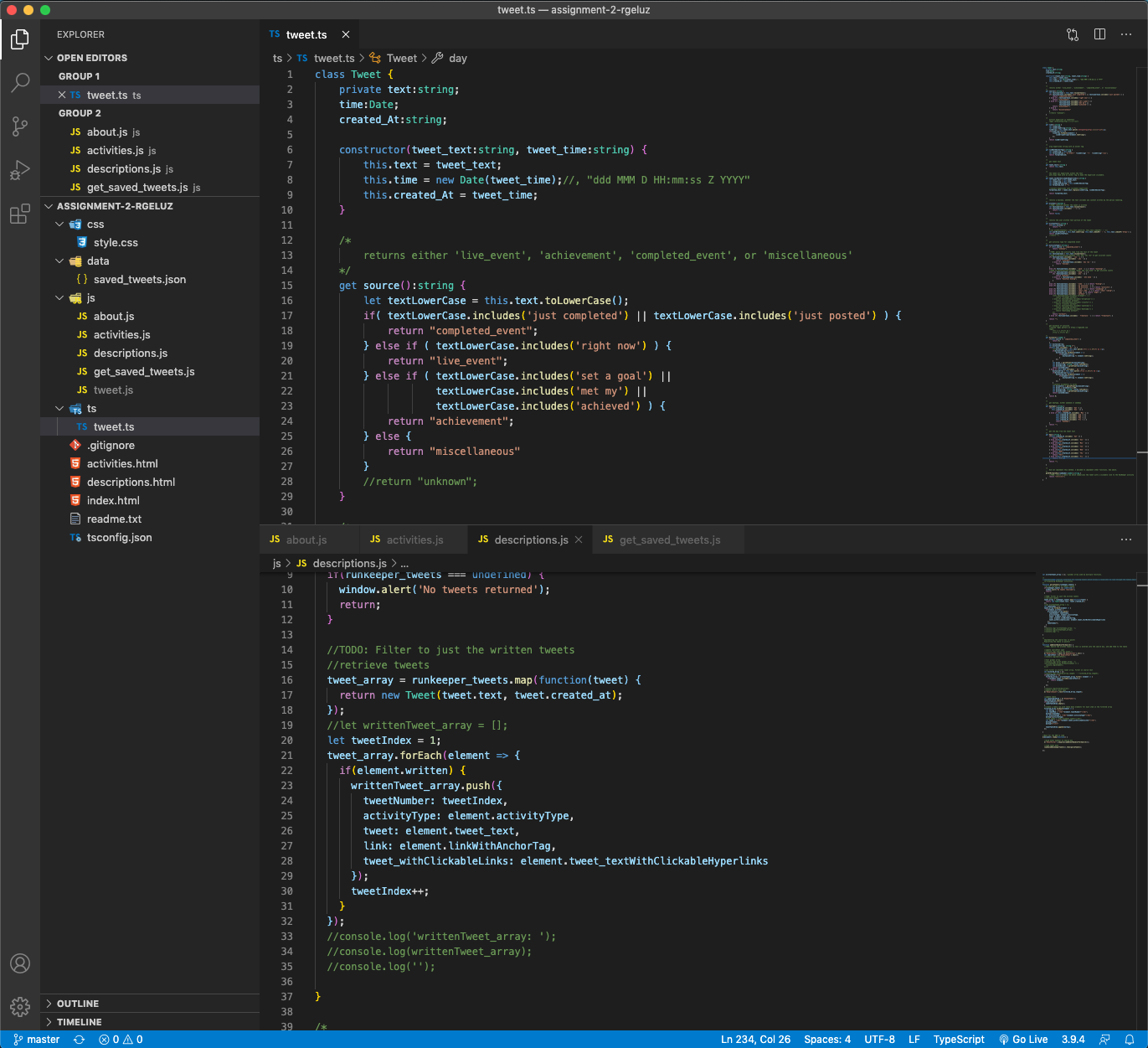Open the errors and warnings status item
Image resolution: width=1148 pixels, height=1048 pixels.
pos(121,1040)
